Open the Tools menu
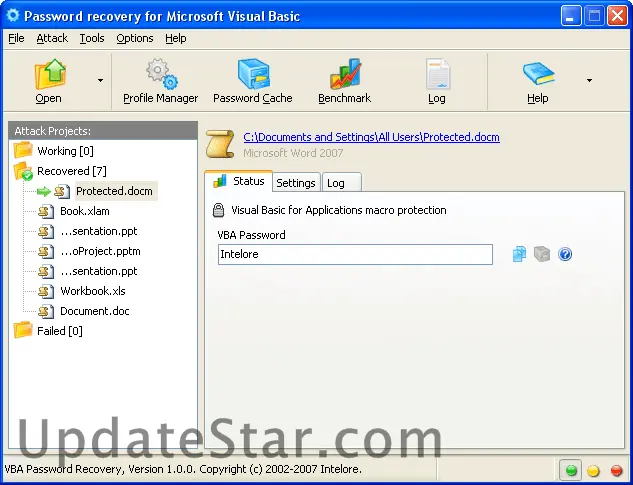633x485 pixels. (92, 38)
